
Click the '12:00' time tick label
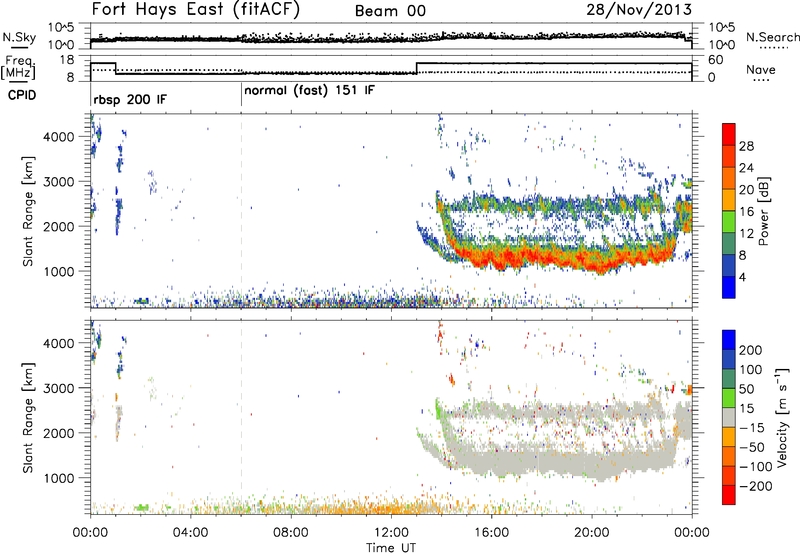[391, 533]
